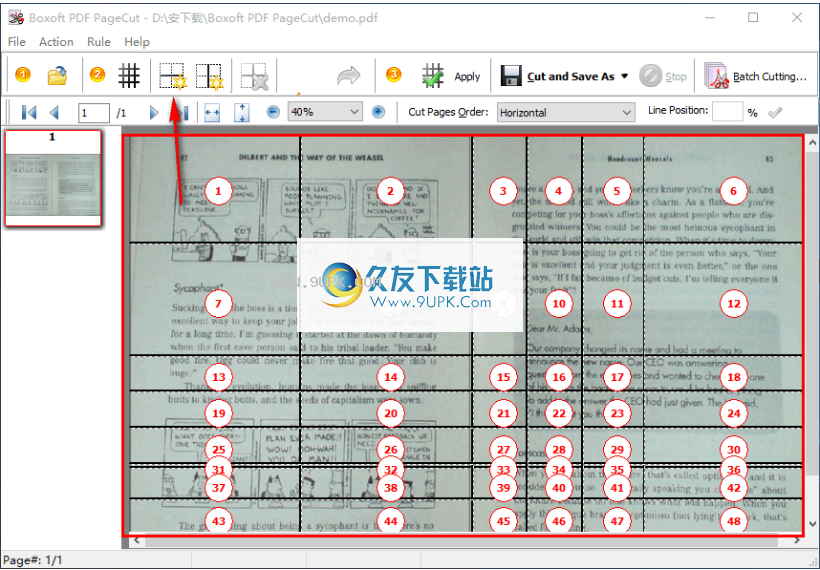Click horizontal scrollbar left arrow
The image size is (820, 570).
[x=136, y=540]
